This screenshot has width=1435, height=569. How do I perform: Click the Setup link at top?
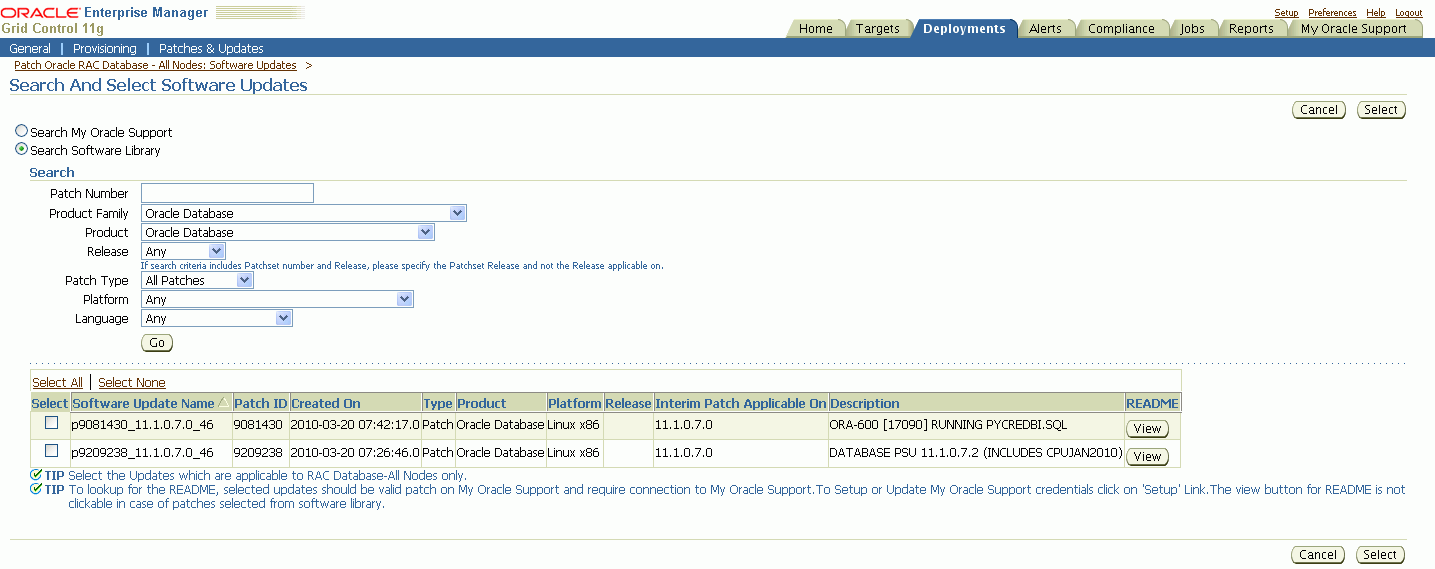tap(1286, 13)
